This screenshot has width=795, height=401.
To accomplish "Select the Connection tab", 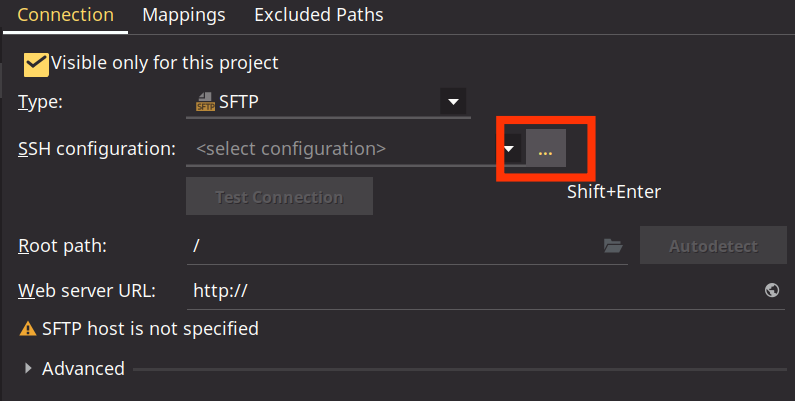I will click(x=65, y=15).
